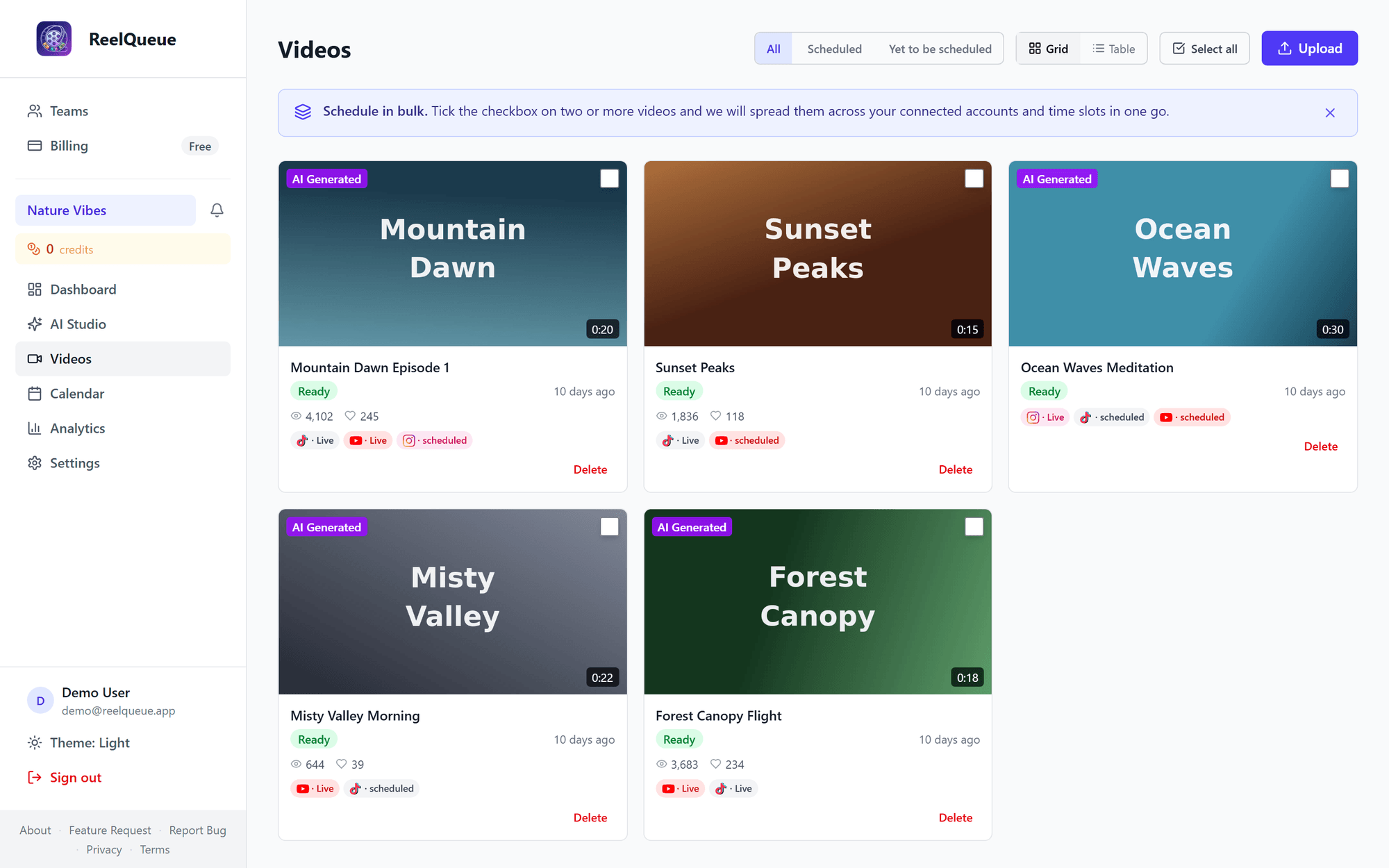The width and height of the screenshot is (1389, 868).
Task: Click views eye icon on Sunset Peaks
Action: (x=661, y=416)
